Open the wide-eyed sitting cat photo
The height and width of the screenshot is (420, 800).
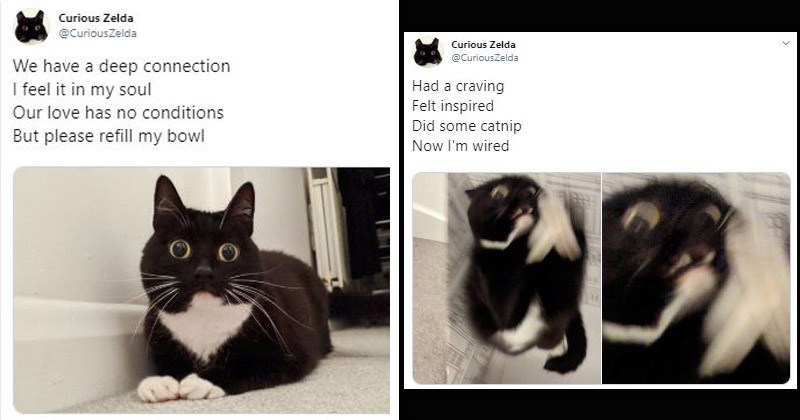coord(201,290)
